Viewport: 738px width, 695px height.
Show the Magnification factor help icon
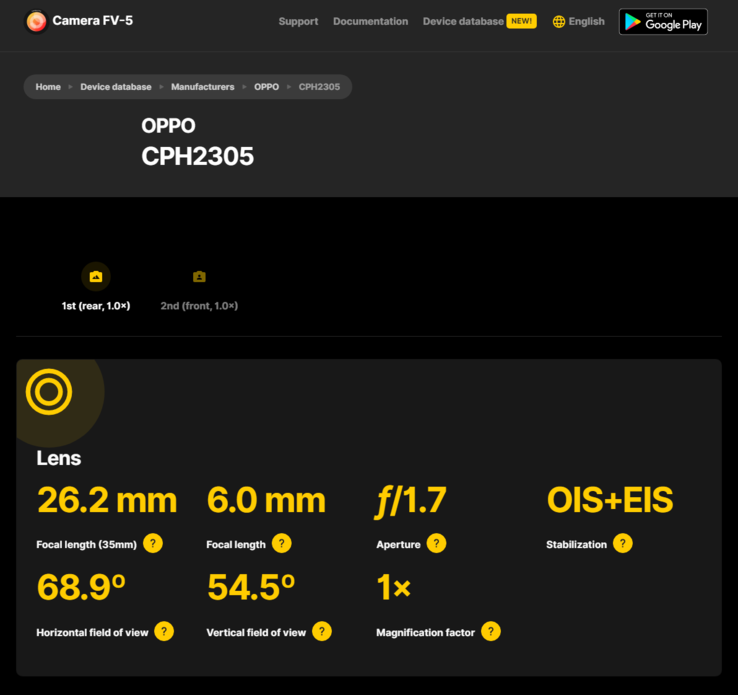[x=490, y=631]
